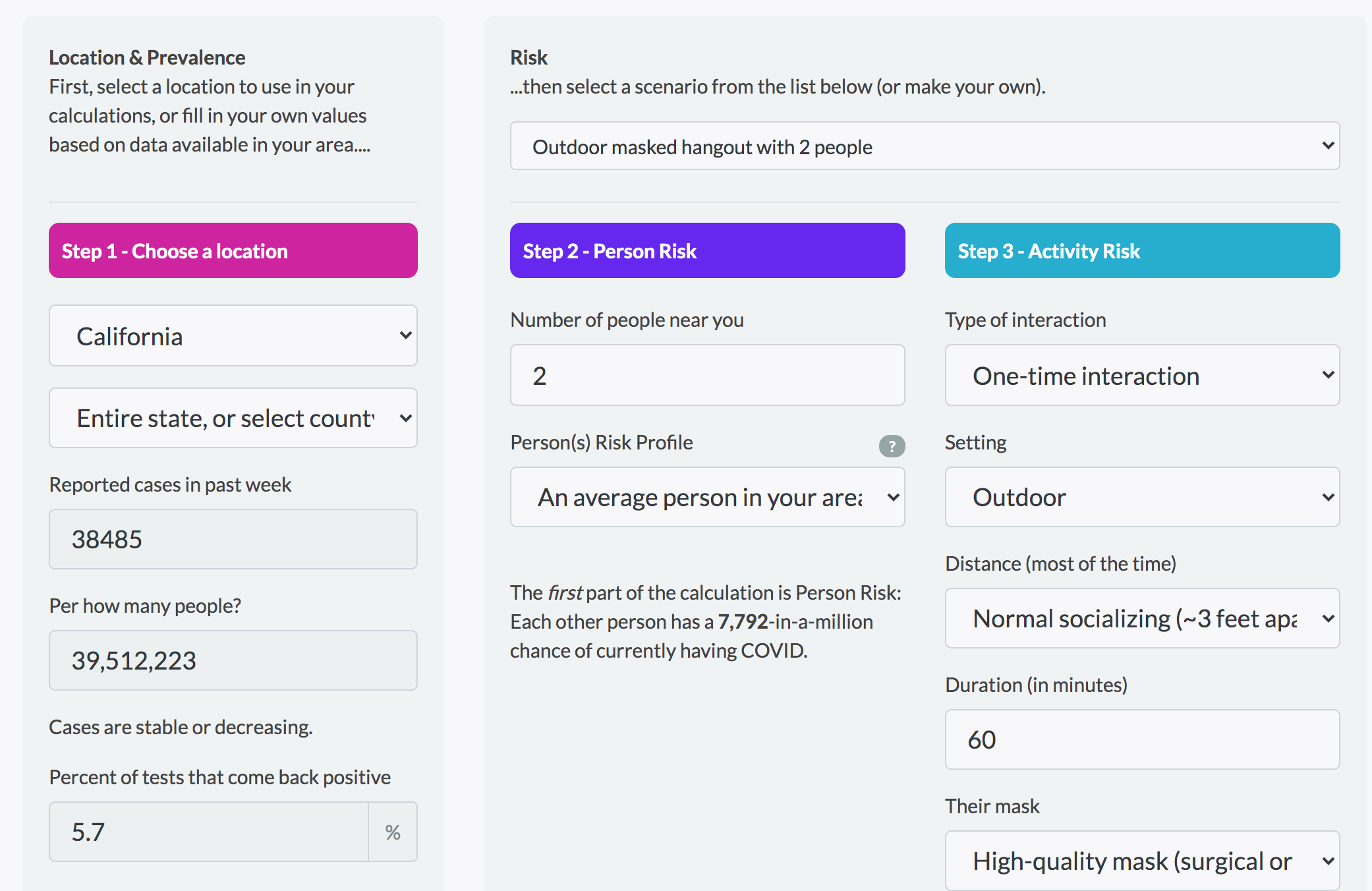Open the Distance dropdown showing Normal socializing
The width and height of the screenshot is (1372, 891).
pos(1142,618)
